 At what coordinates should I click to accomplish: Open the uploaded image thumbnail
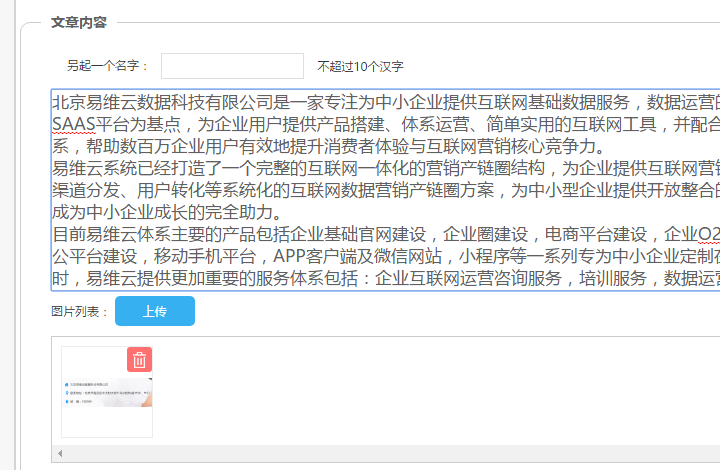[106, 400]
